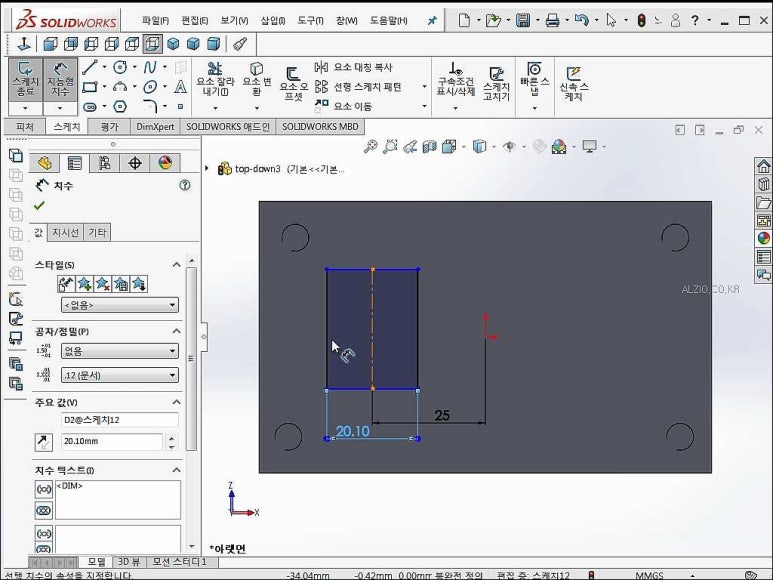Expand the top-down3 flyout tree

[x=207, y=169]
